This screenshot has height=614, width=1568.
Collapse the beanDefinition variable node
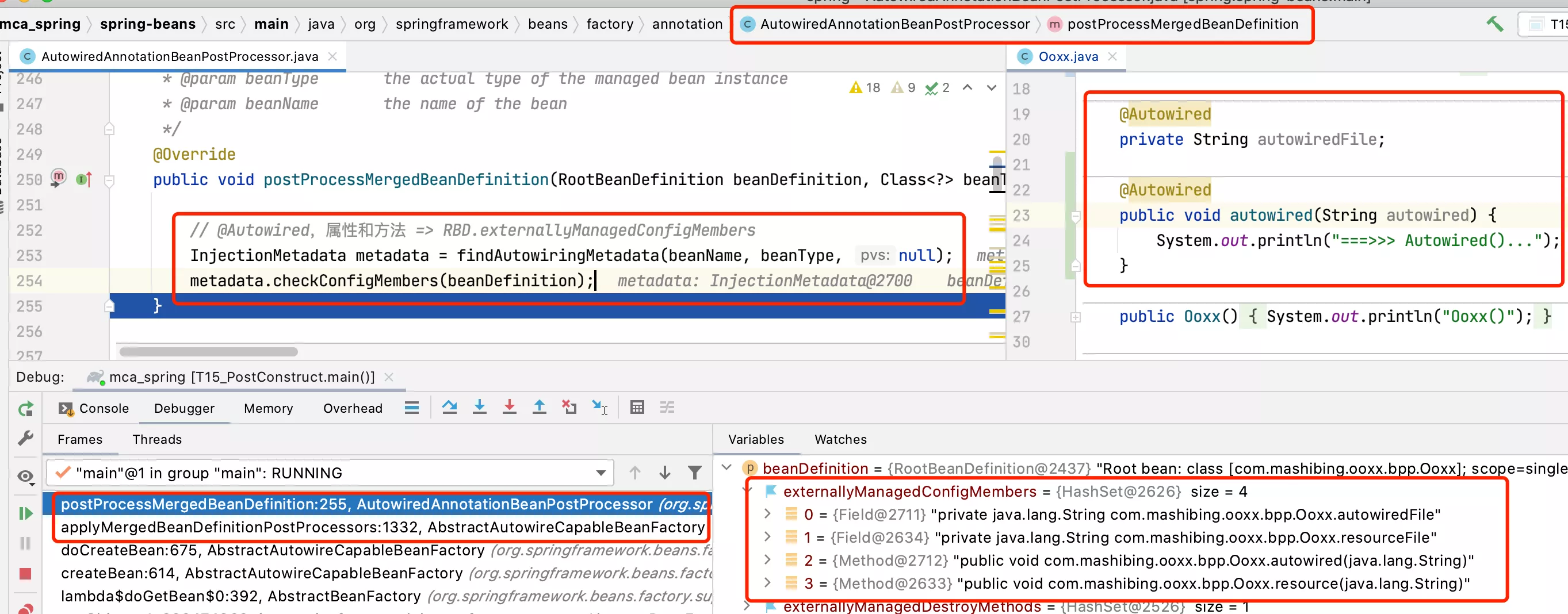point(726,467)
